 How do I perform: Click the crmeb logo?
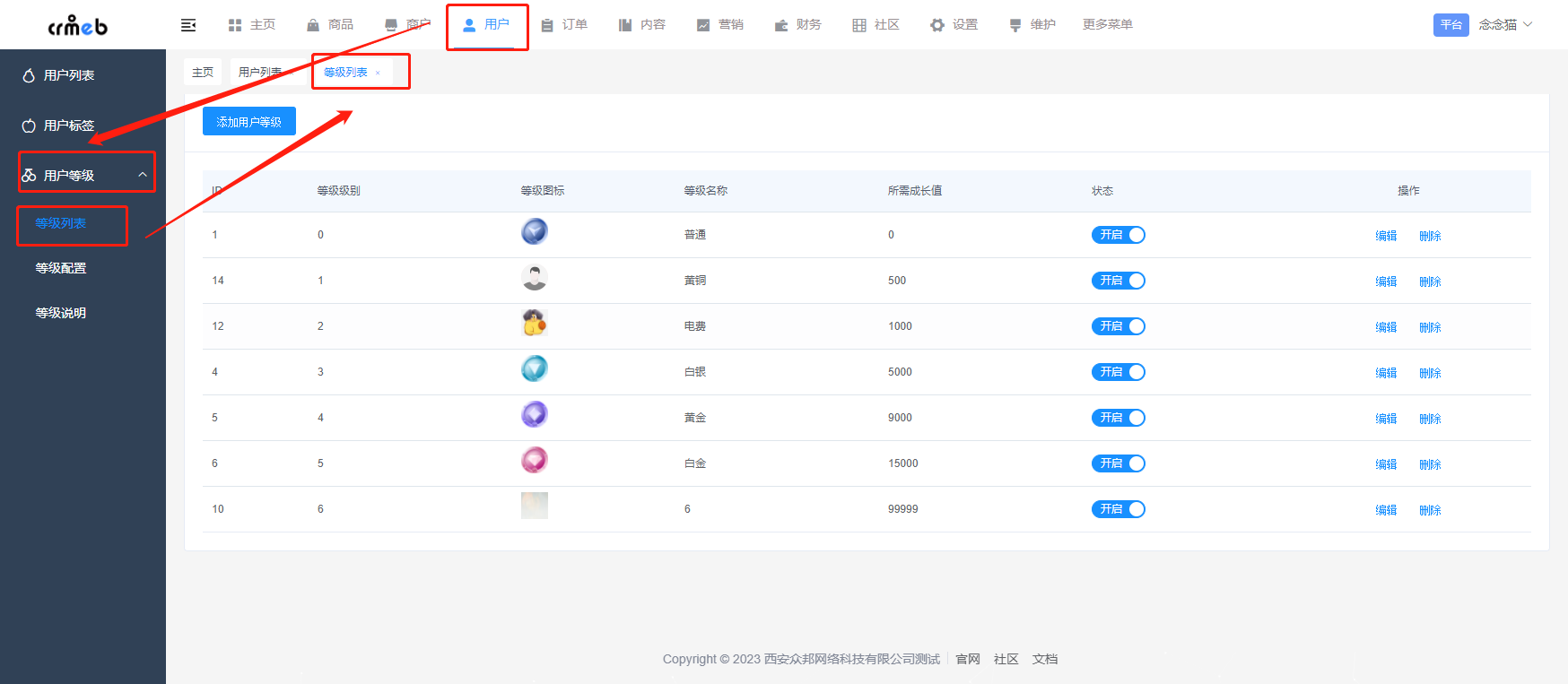[77, 26]
